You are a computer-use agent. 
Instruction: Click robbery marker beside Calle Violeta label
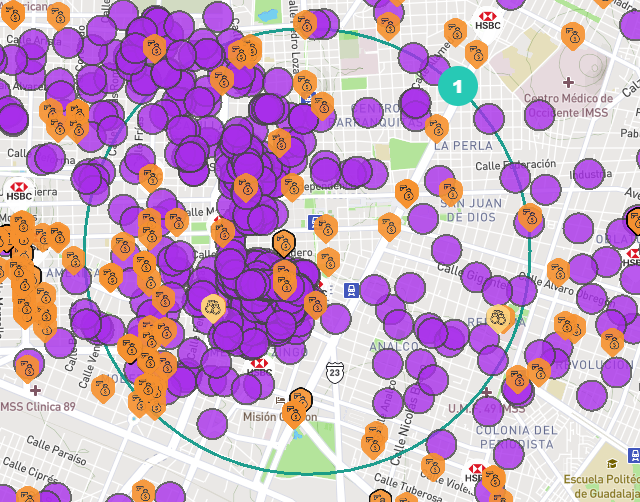433,466
